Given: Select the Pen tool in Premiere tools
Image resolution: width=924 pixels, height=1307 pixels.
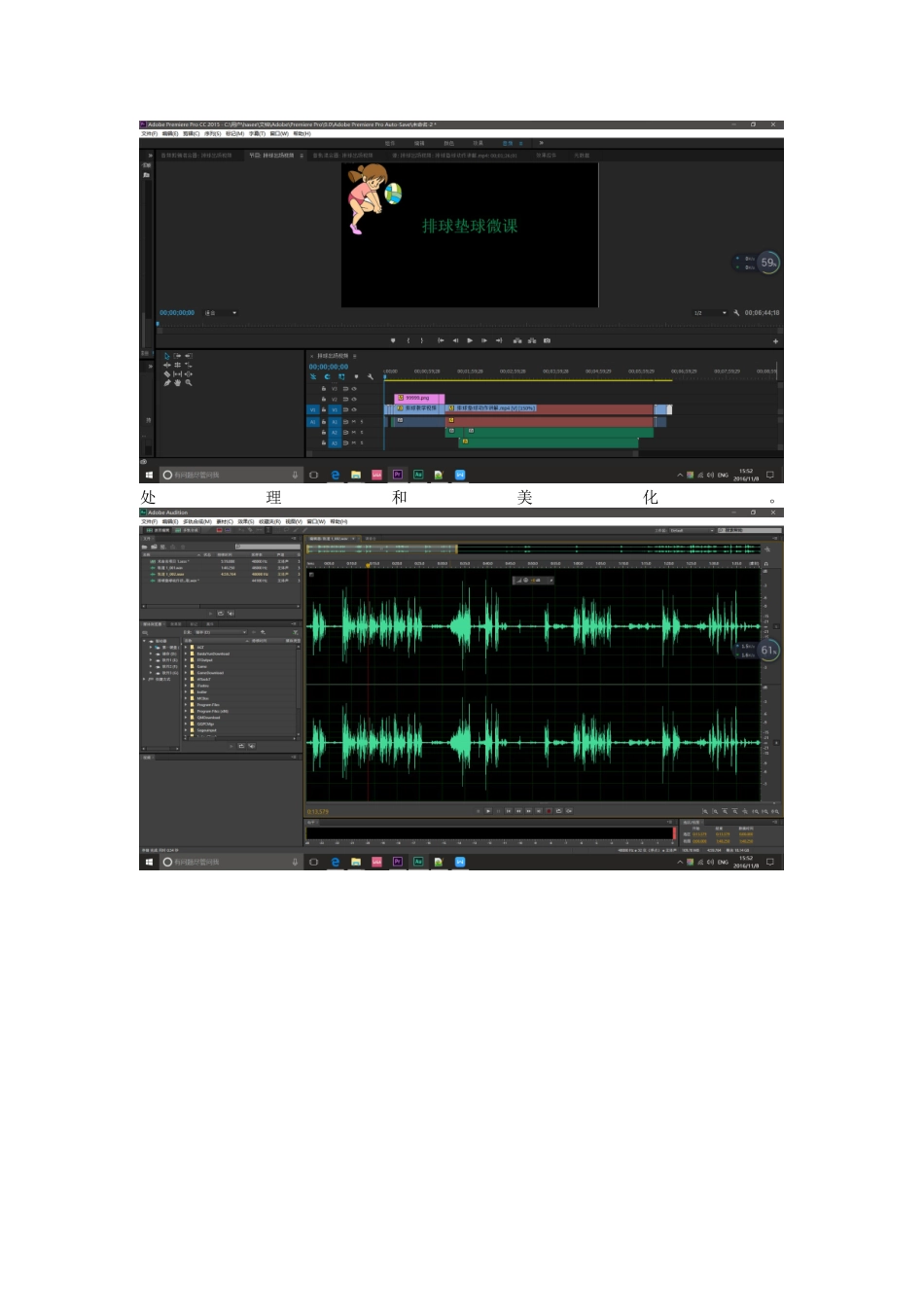Looking at the screenshot, I should click(166, 383).
